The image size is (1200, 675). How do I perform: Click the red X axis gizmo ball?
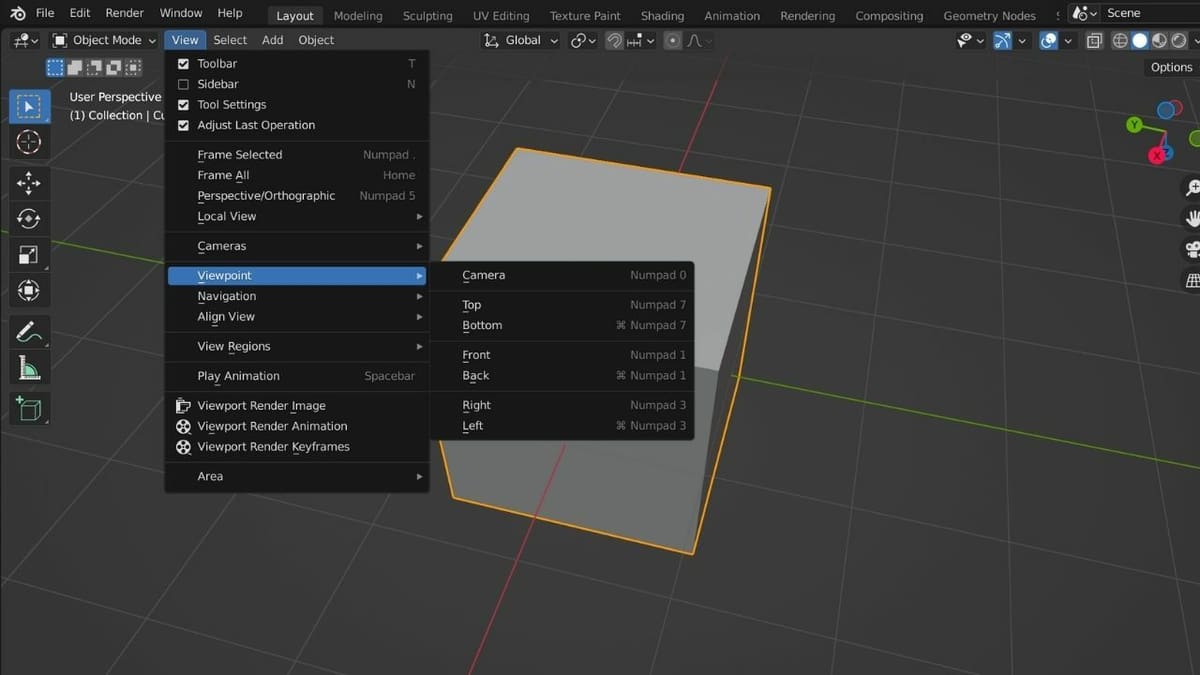point(1158,155)
